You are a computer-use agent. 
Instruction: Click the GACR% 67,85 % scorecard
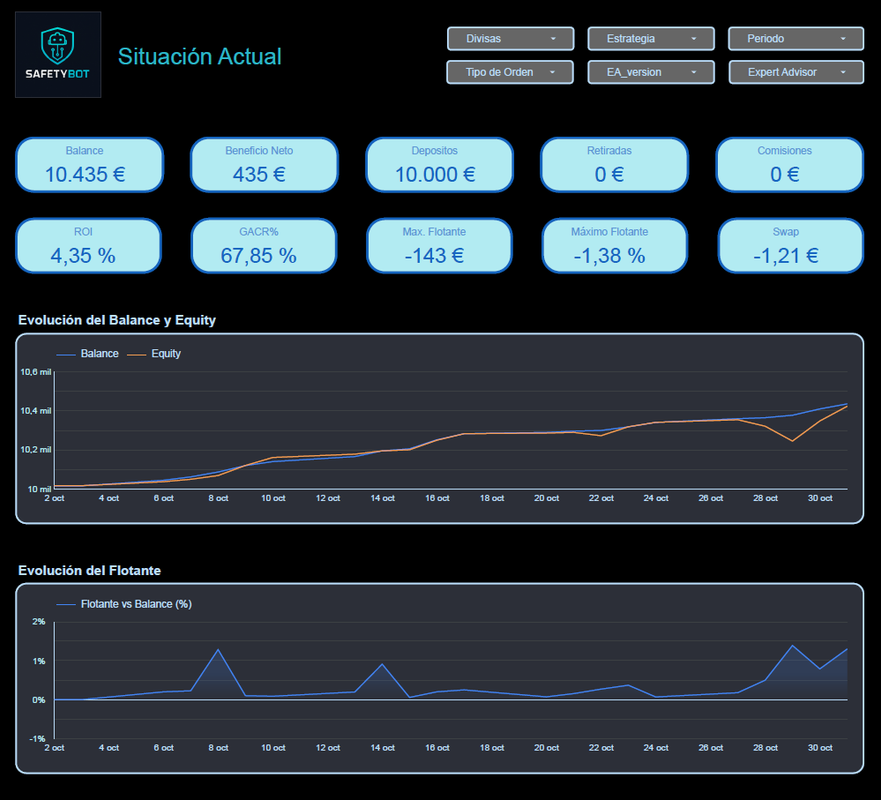point(264,246)
